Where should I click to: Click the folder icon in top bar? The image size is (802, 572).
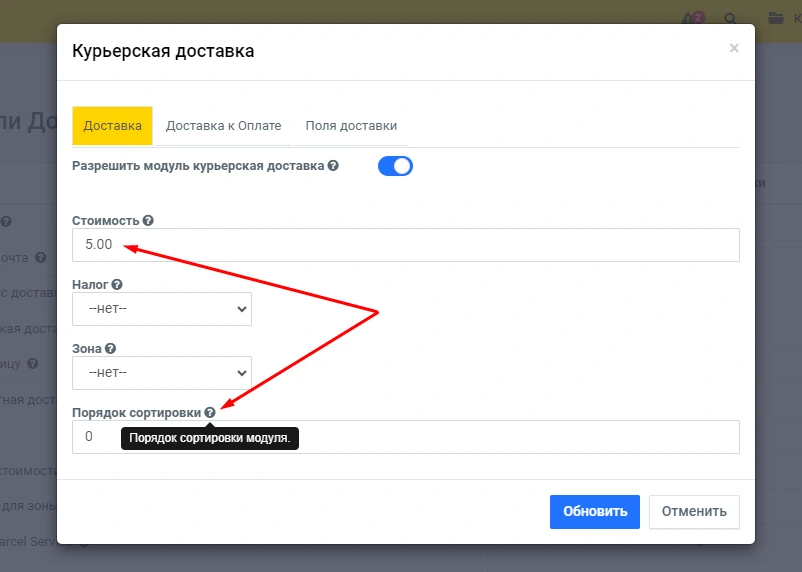(775, 18)
